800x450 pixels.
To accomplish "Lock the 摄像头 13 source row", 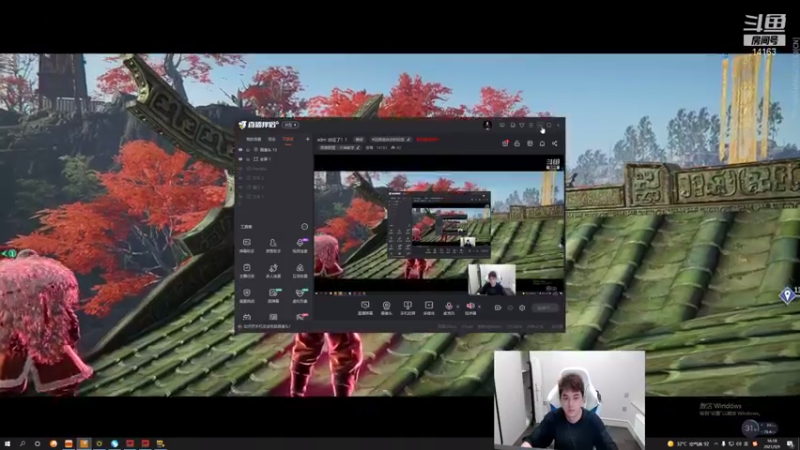I will tap(248, 149).
